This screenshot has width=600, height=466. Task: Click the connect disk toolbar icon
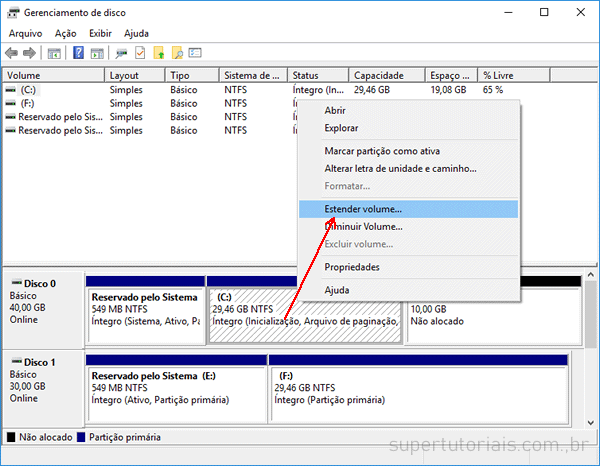point(121,53)
